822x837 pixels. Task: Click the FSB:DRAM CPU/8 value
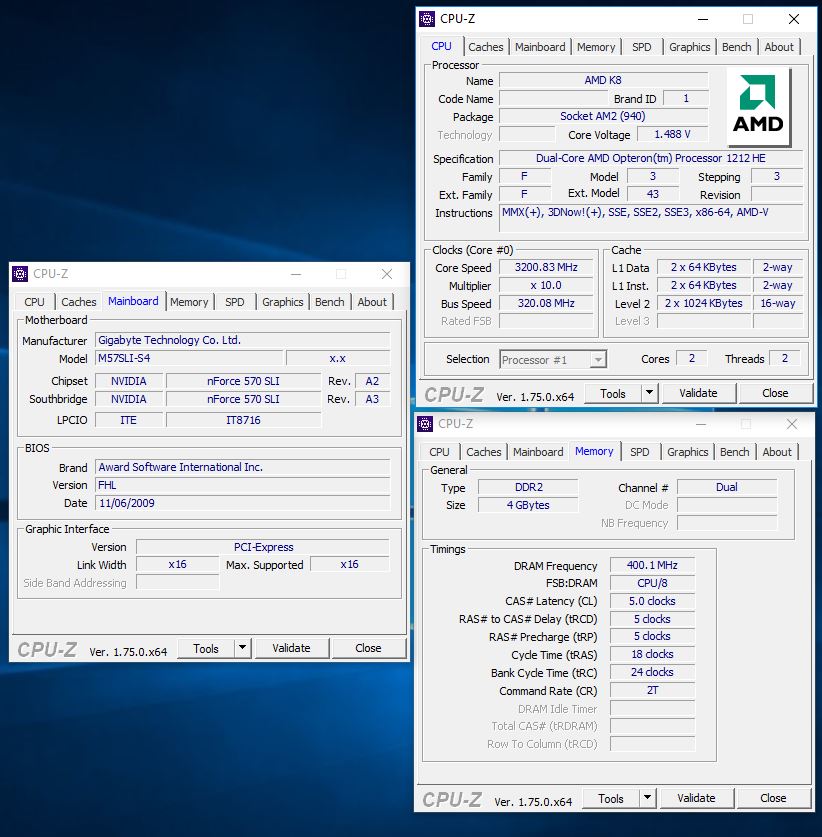coord(652,583)
